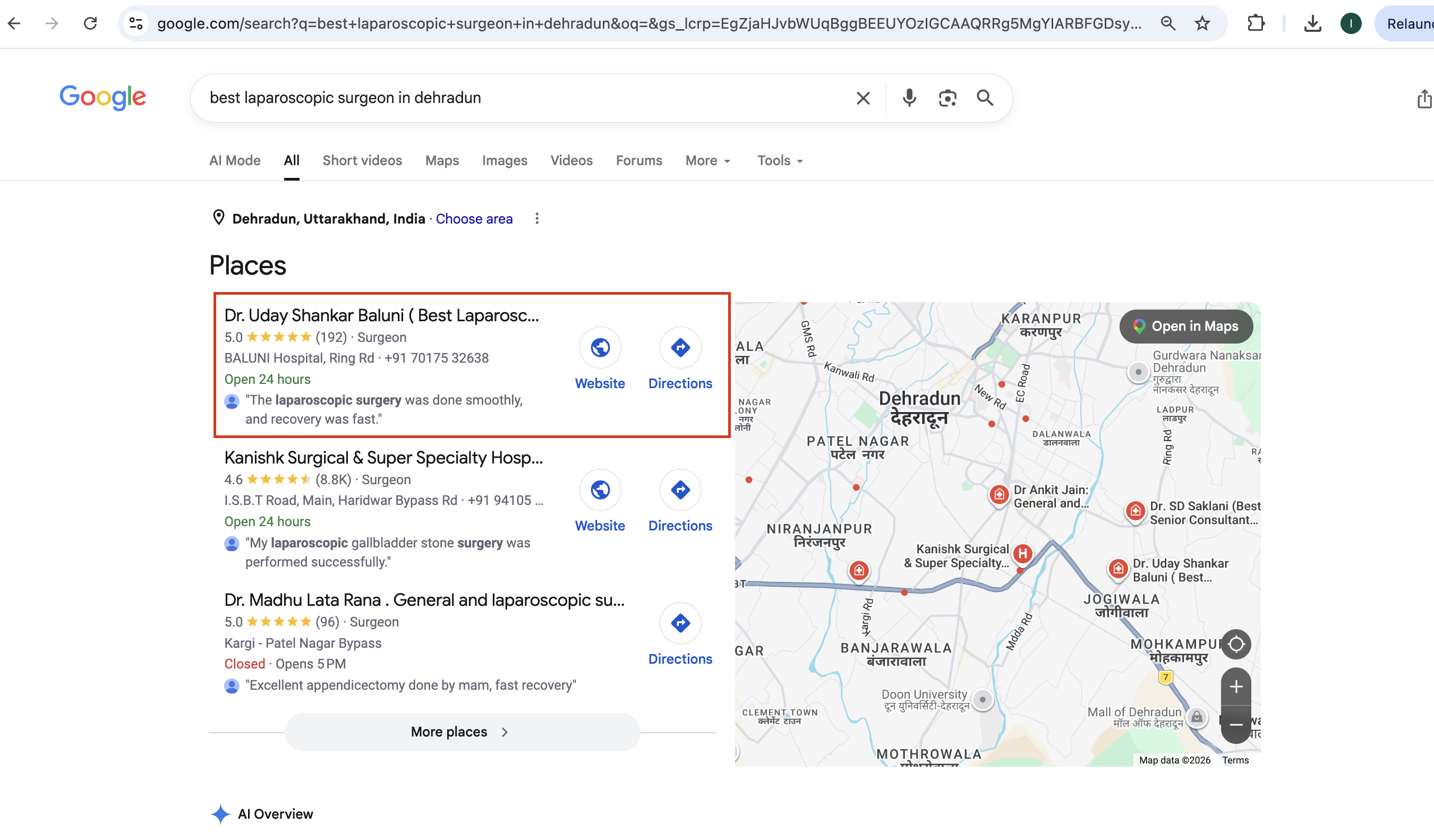Start voice search with microphone icon
Image resolution: width=1434 pixels, height=840 pixels.
coord(909,98)
